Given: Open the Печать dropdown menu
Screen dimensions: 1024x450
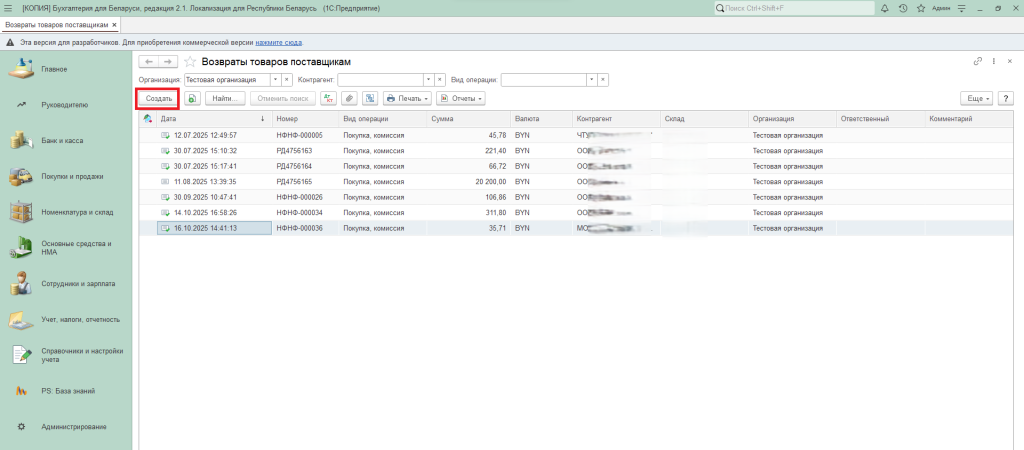Looking at the screenshot, I should pyautogui.click(x=407, y=99).
